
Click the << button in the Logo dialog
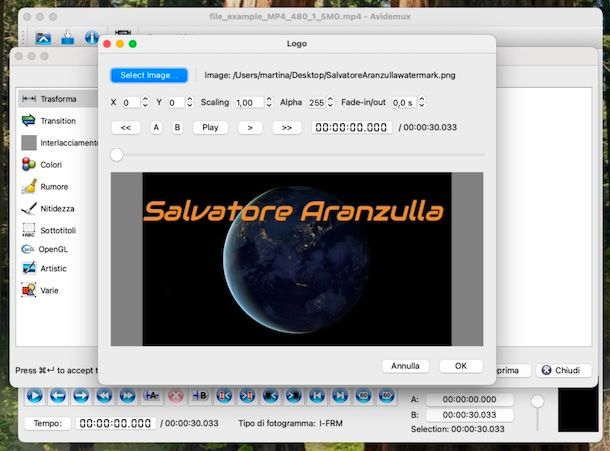coord(126,127)
